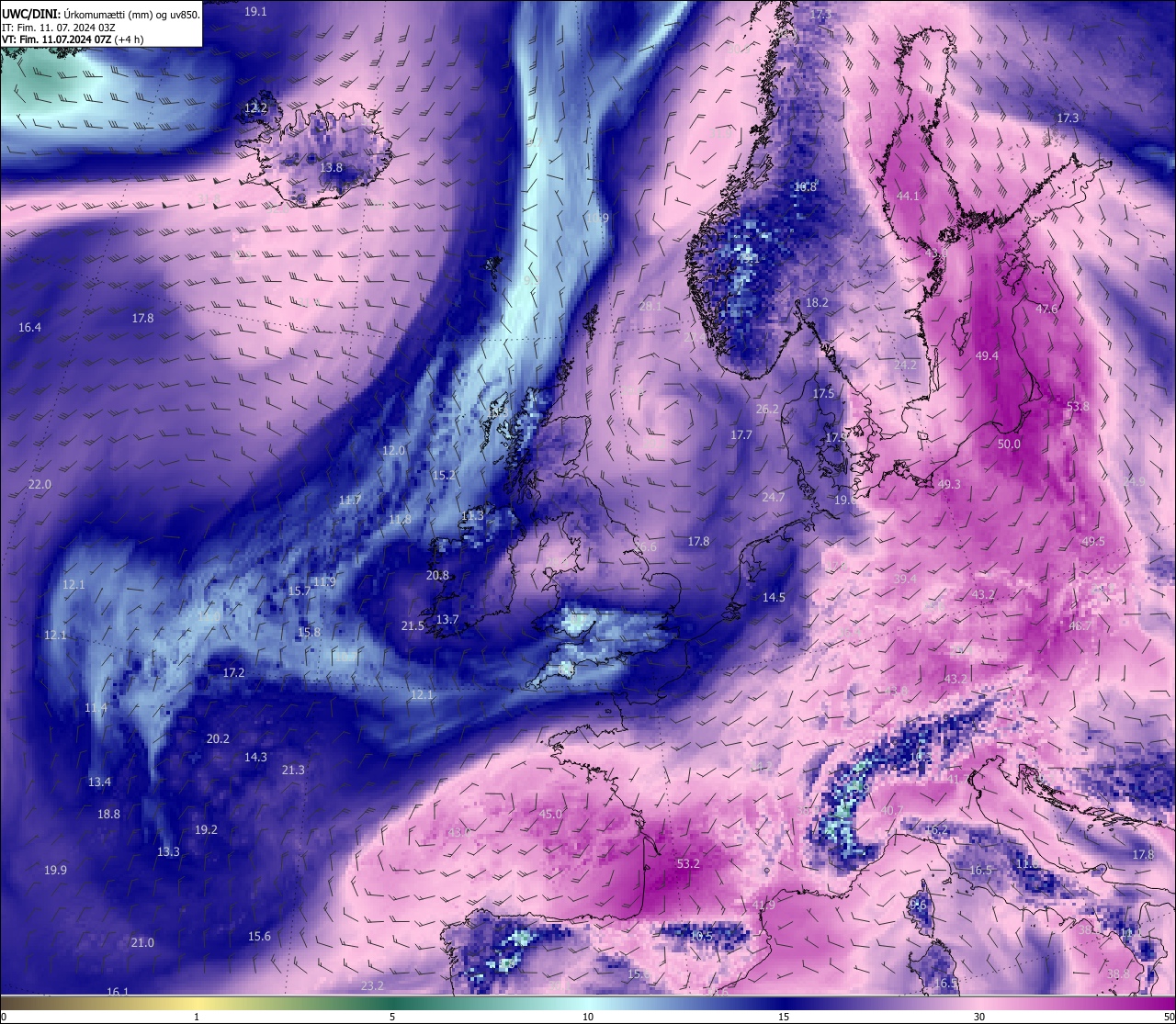Click the UWC/DINI title line in the header box
This screenshot has height=1024, width=1176.
tap(101, 15)
